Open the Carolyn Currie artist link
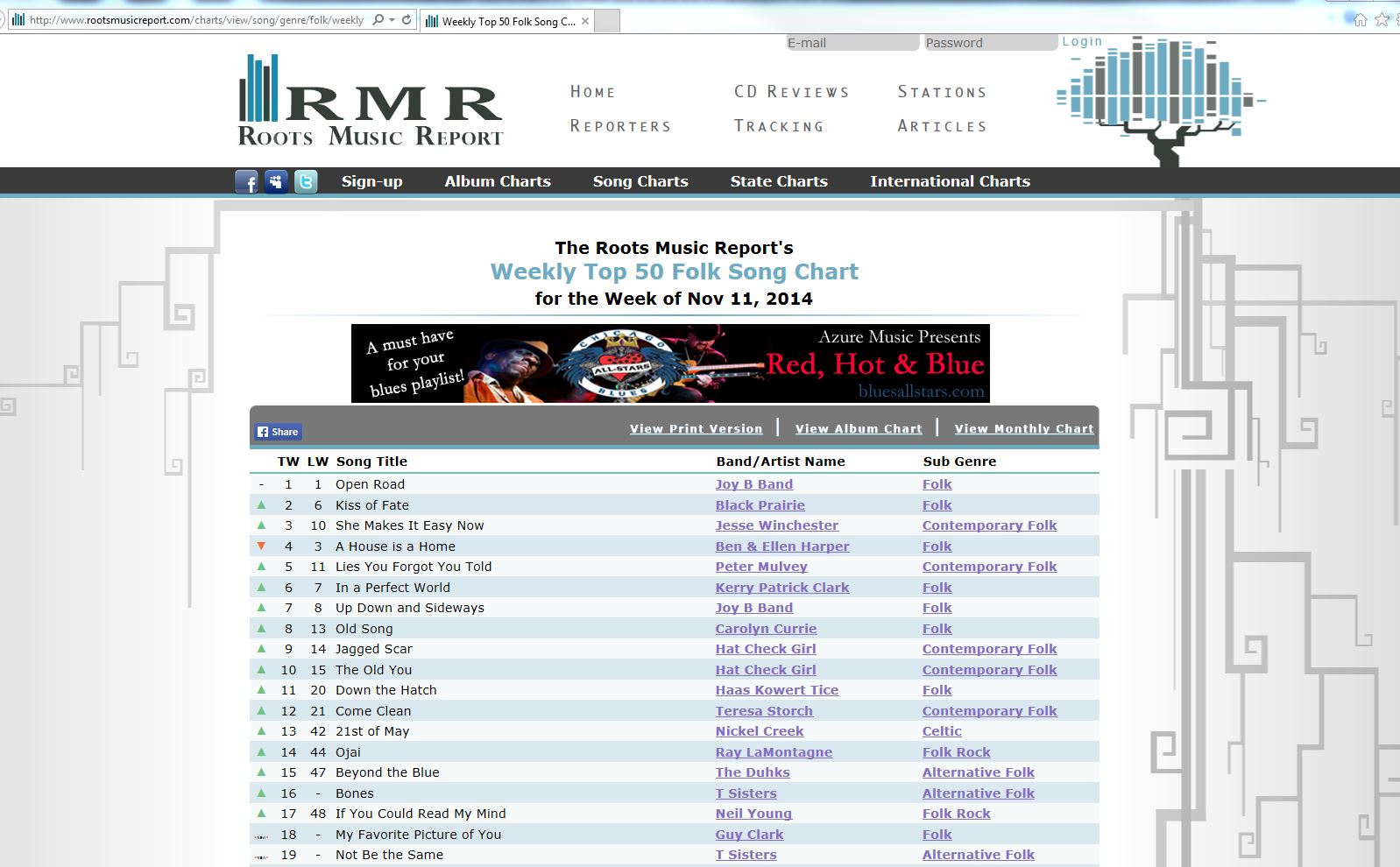Viewport: 1400px width, 867px height. [x=766, y=629]
